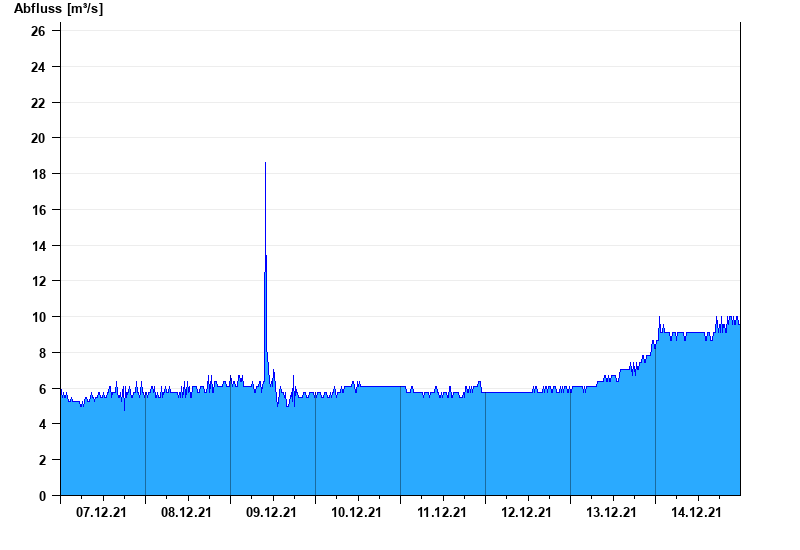Click the vertical day divider before 14.12.21
800x550 pixels.
656,418
